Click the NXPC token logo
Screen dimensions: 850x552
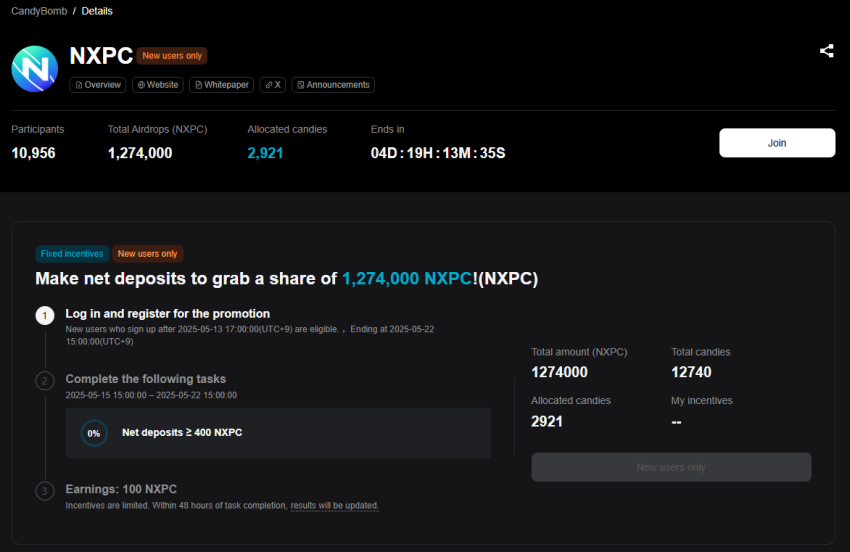35,68
